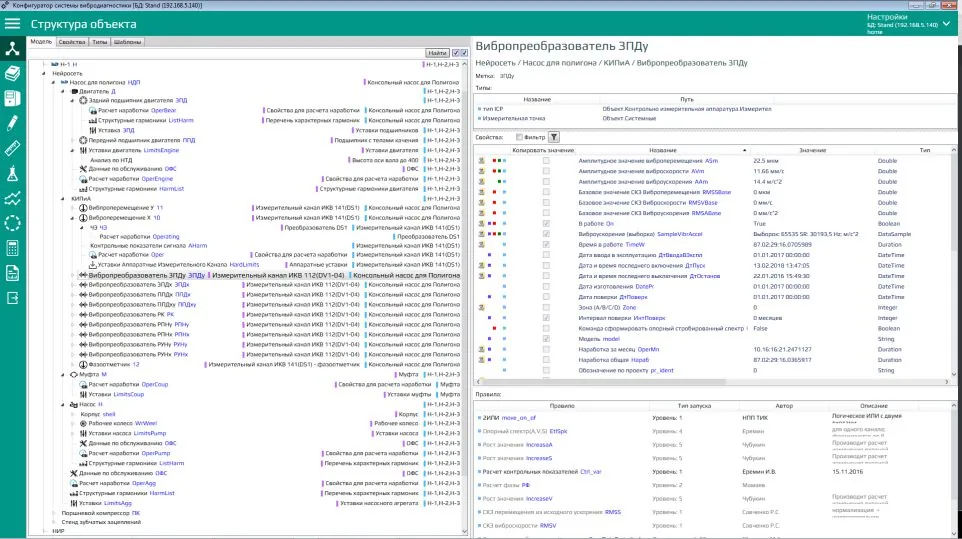
Task: Collapse the Двигатель Д tree node
Action: coord(63,91)
